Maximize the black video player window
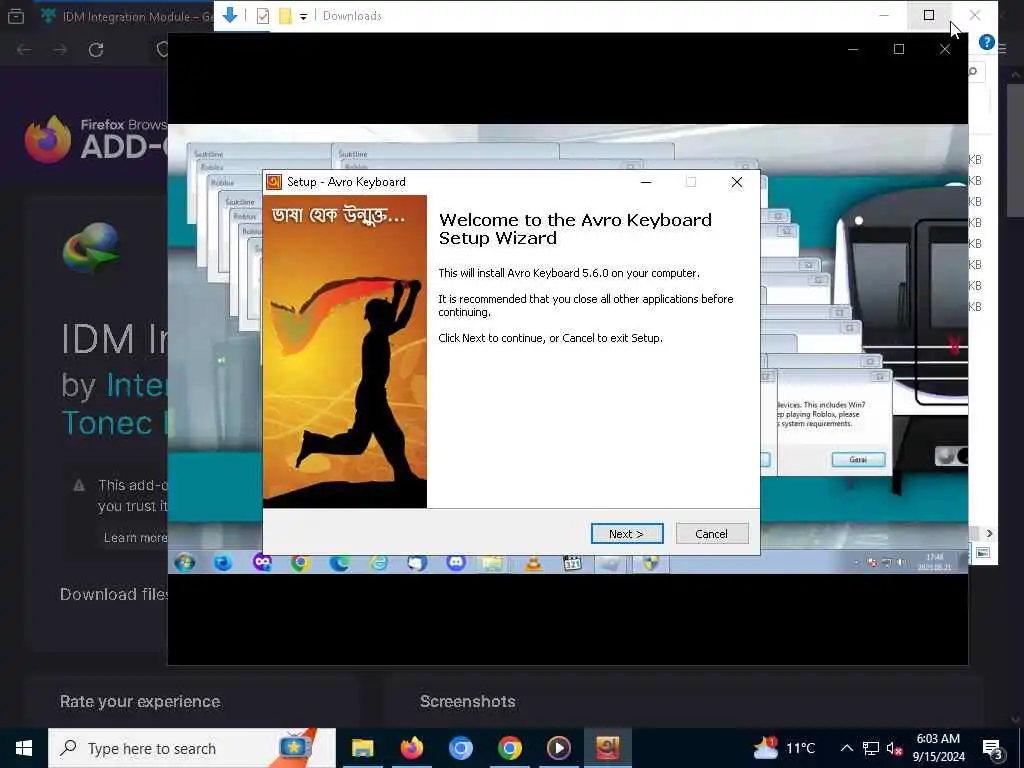 click(899, 50)
